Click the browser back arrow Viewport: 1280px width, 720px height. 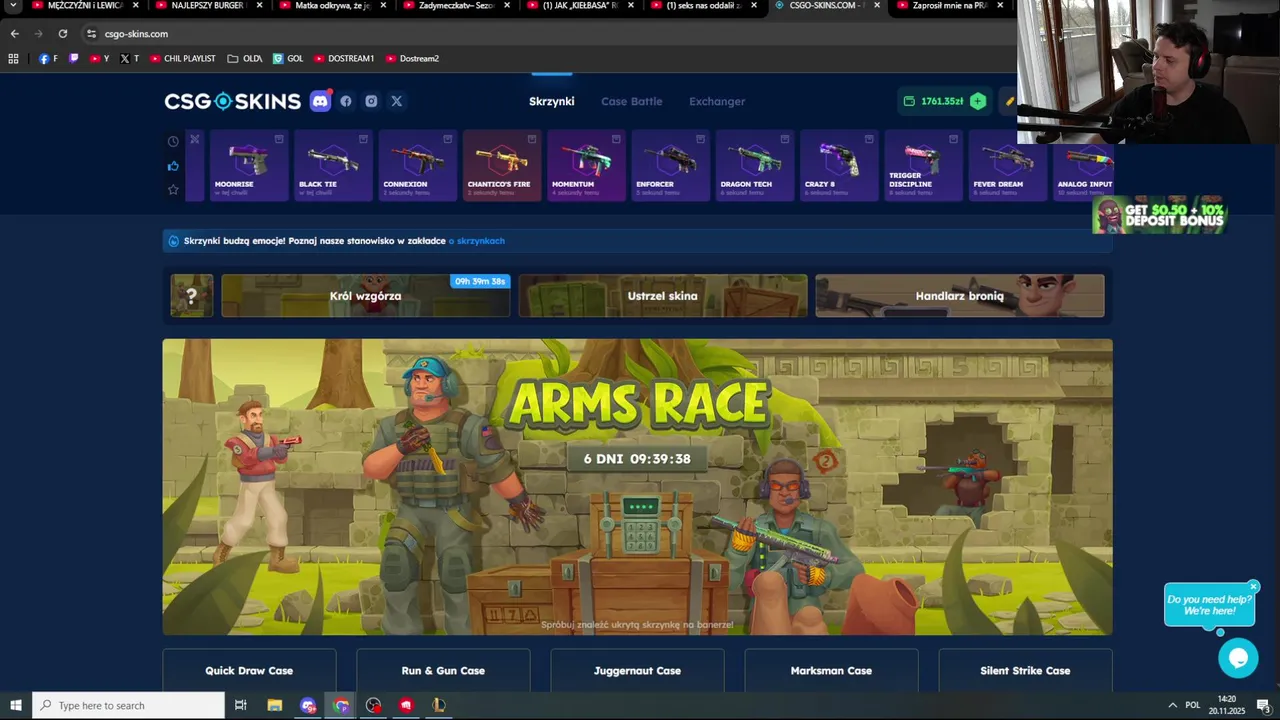[x=14, y=33]
